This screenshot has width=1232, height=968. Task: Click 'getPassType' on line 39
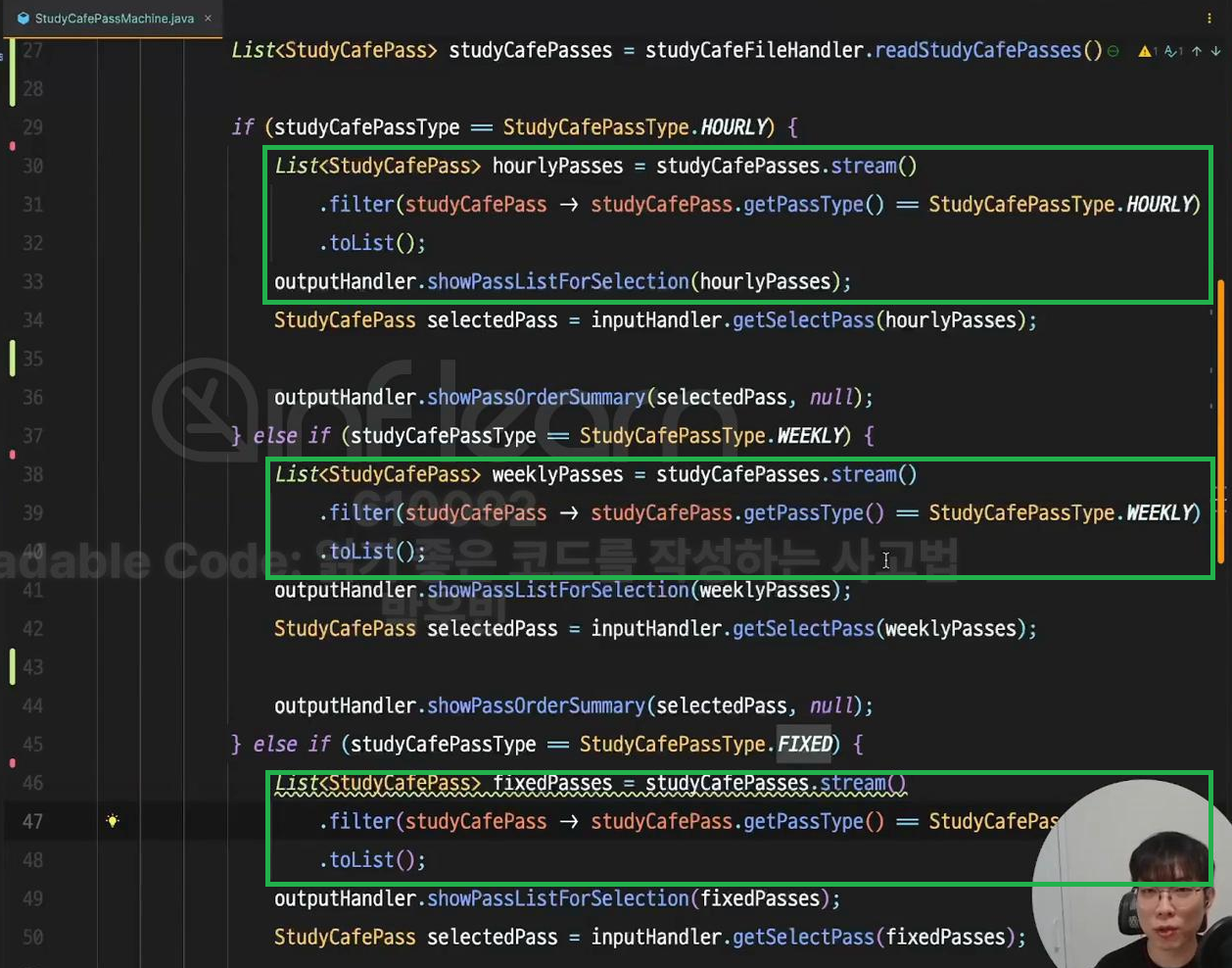coord(803,513)
